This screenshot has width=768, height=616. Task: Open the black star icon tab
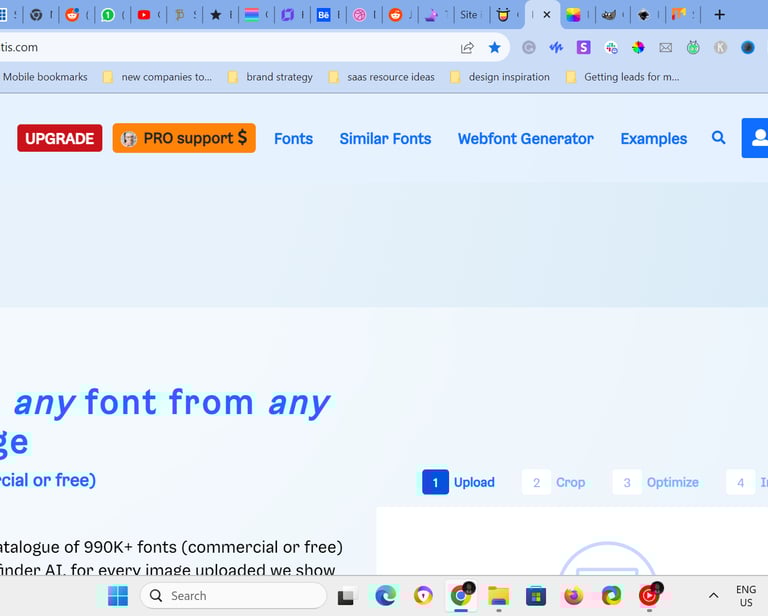216,15
